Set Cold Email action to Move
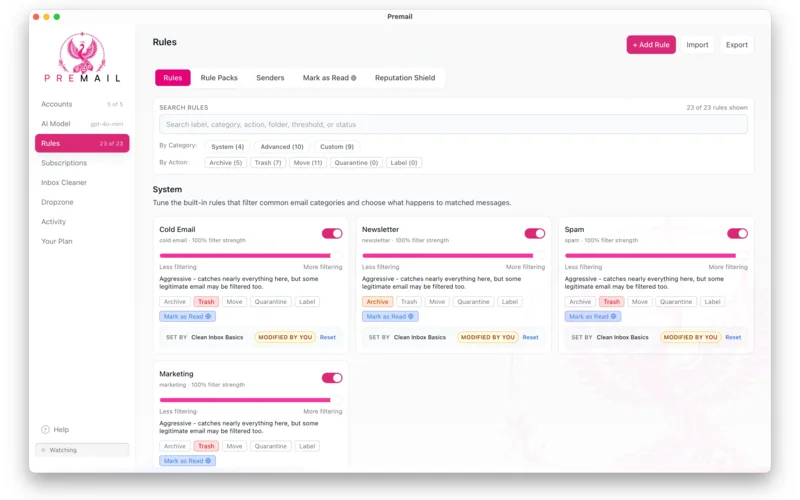800x500 pixels. 234,302
